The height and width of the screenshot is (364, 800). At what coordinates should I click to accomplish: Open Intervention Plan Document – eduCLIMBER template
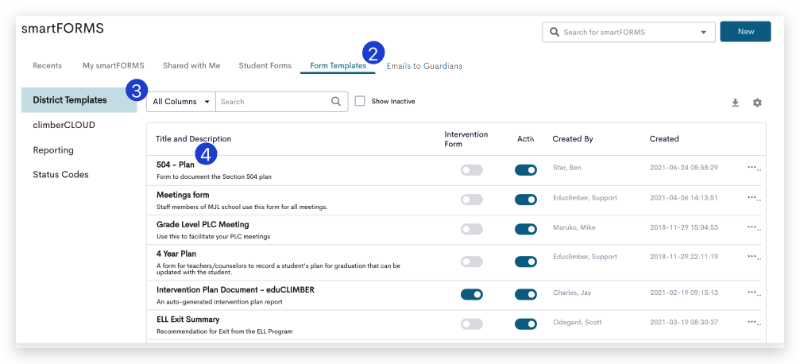[235, 289]
